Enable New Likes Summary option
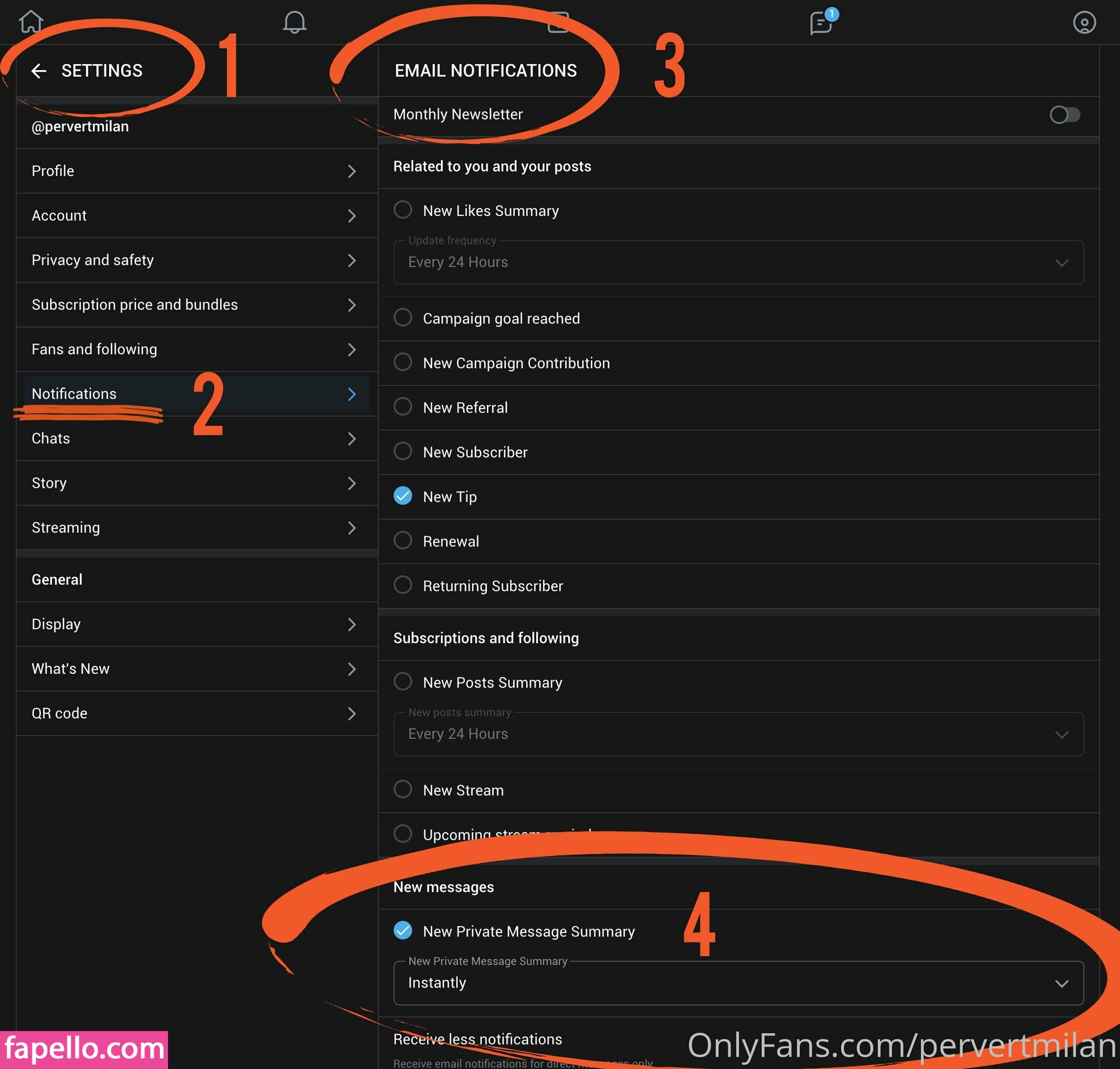The width and height of the screenshot is (1120, 1069). pyautogui.click(x=402, y=209)
